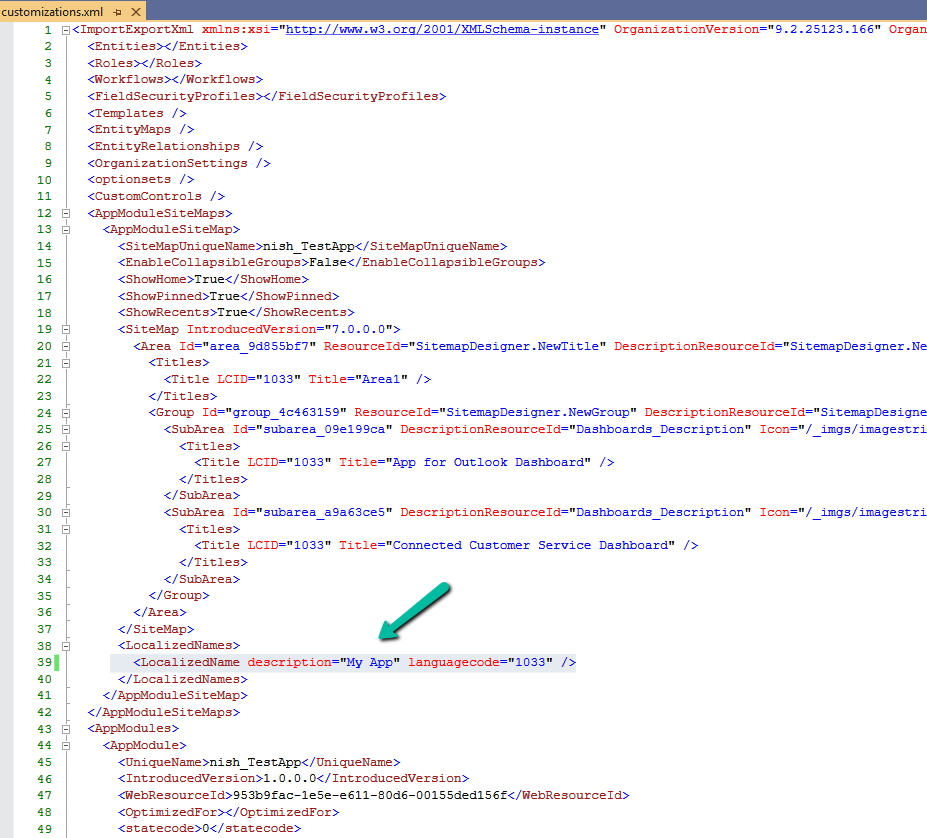Viewport: 927px width, 838px height.
Task: Collapse the Group group_4c463159 node
Action: (66, 412)
